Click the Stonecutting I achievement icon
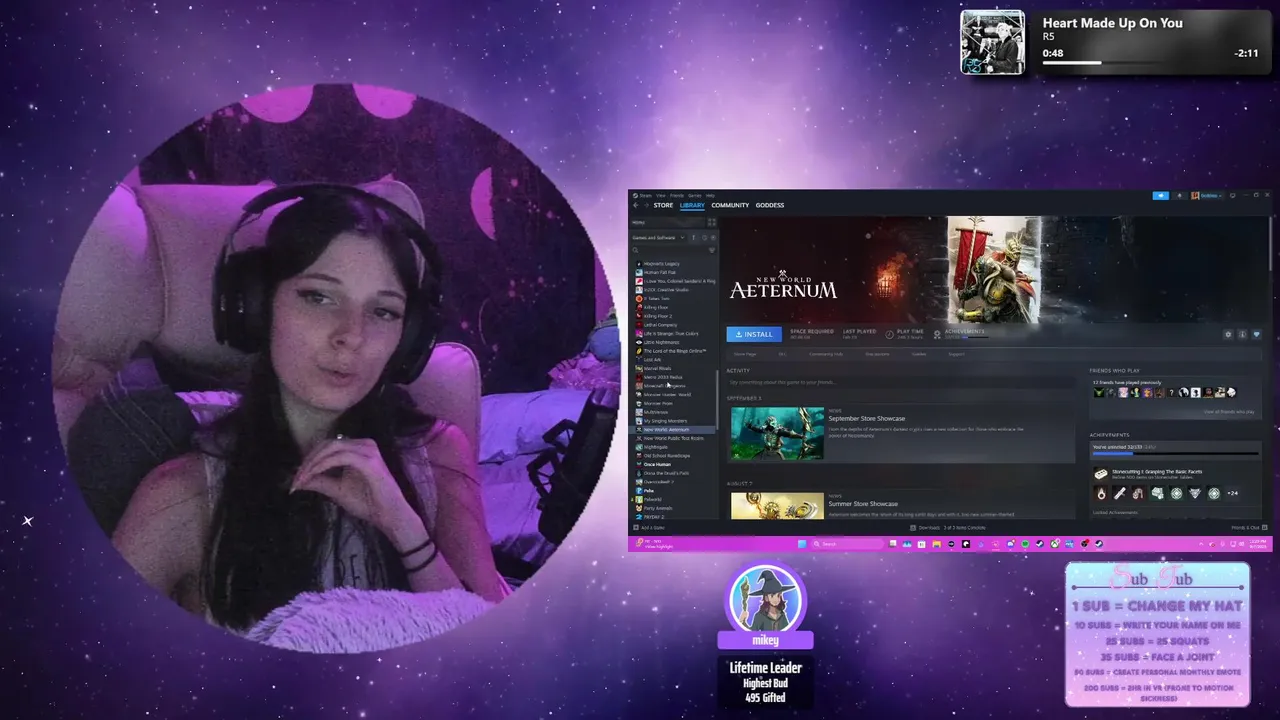This screenshot has height=720, width=1280. pyautogui.click(x=1101, y=474)
